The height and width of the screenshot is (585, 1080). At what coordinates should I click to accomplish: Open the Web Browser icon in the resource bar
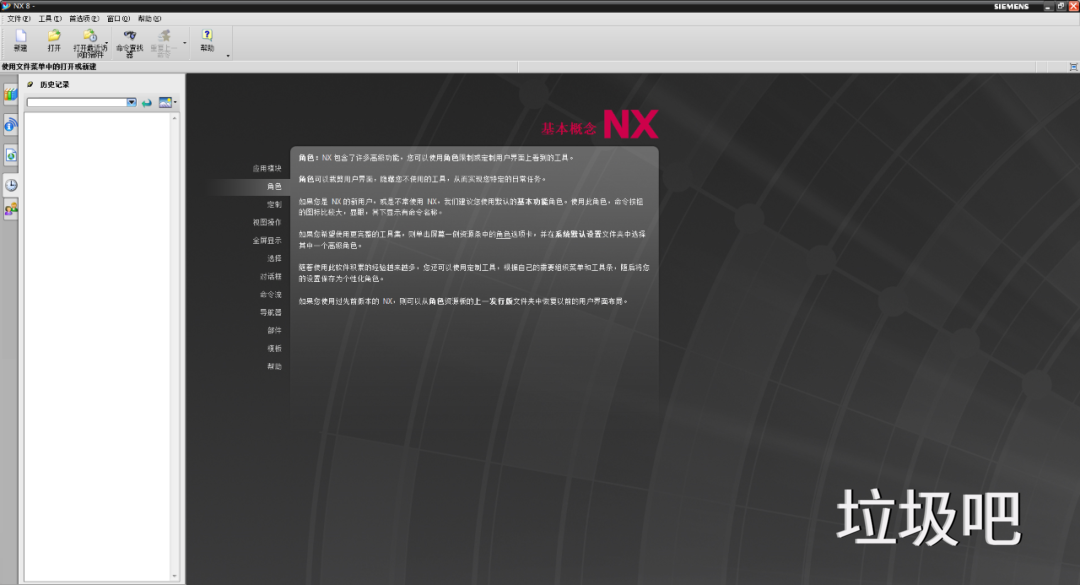pyautogui.click(x=10, y=152)
